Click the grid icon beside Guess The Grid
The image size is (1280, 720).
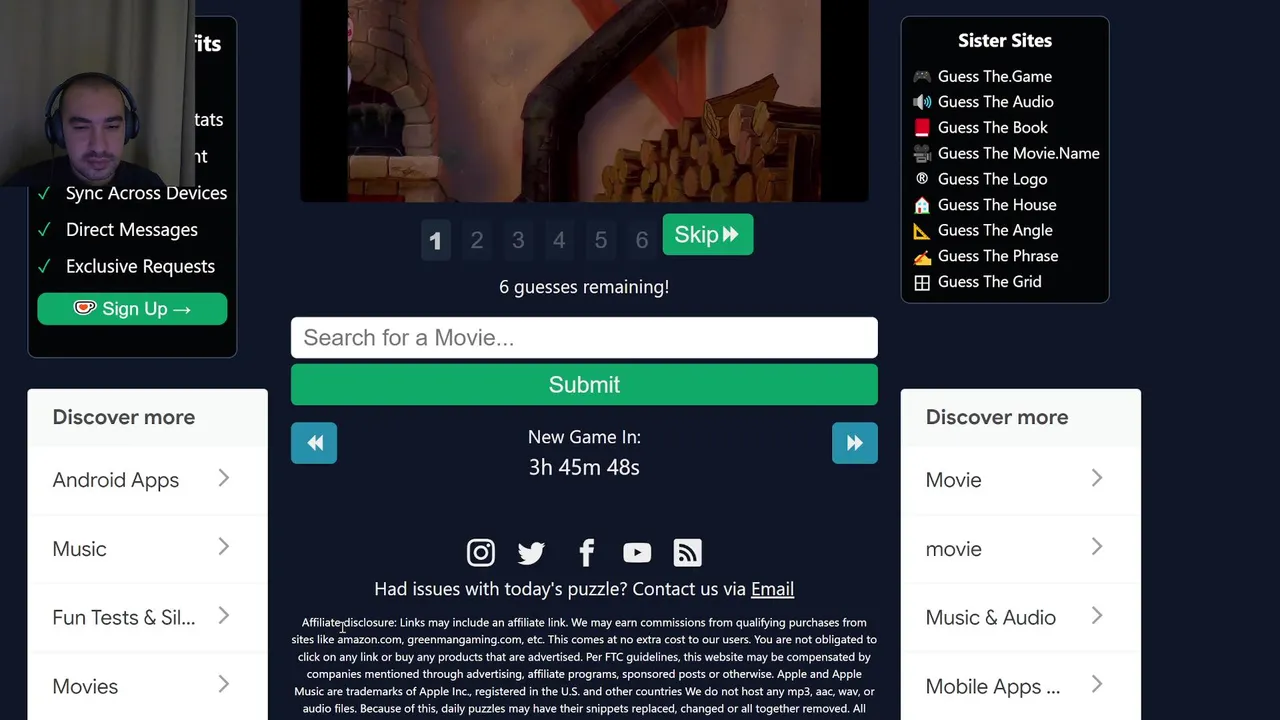coord(922,282)
